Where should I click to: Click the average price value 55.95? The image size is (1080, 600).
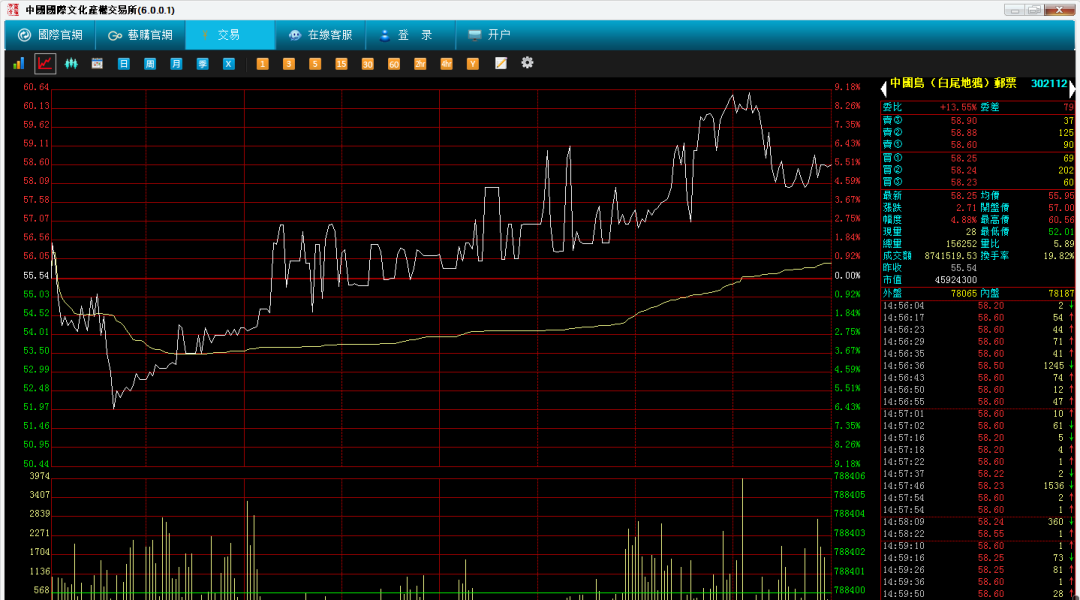pyautogui.click(x=1061, y=196)
